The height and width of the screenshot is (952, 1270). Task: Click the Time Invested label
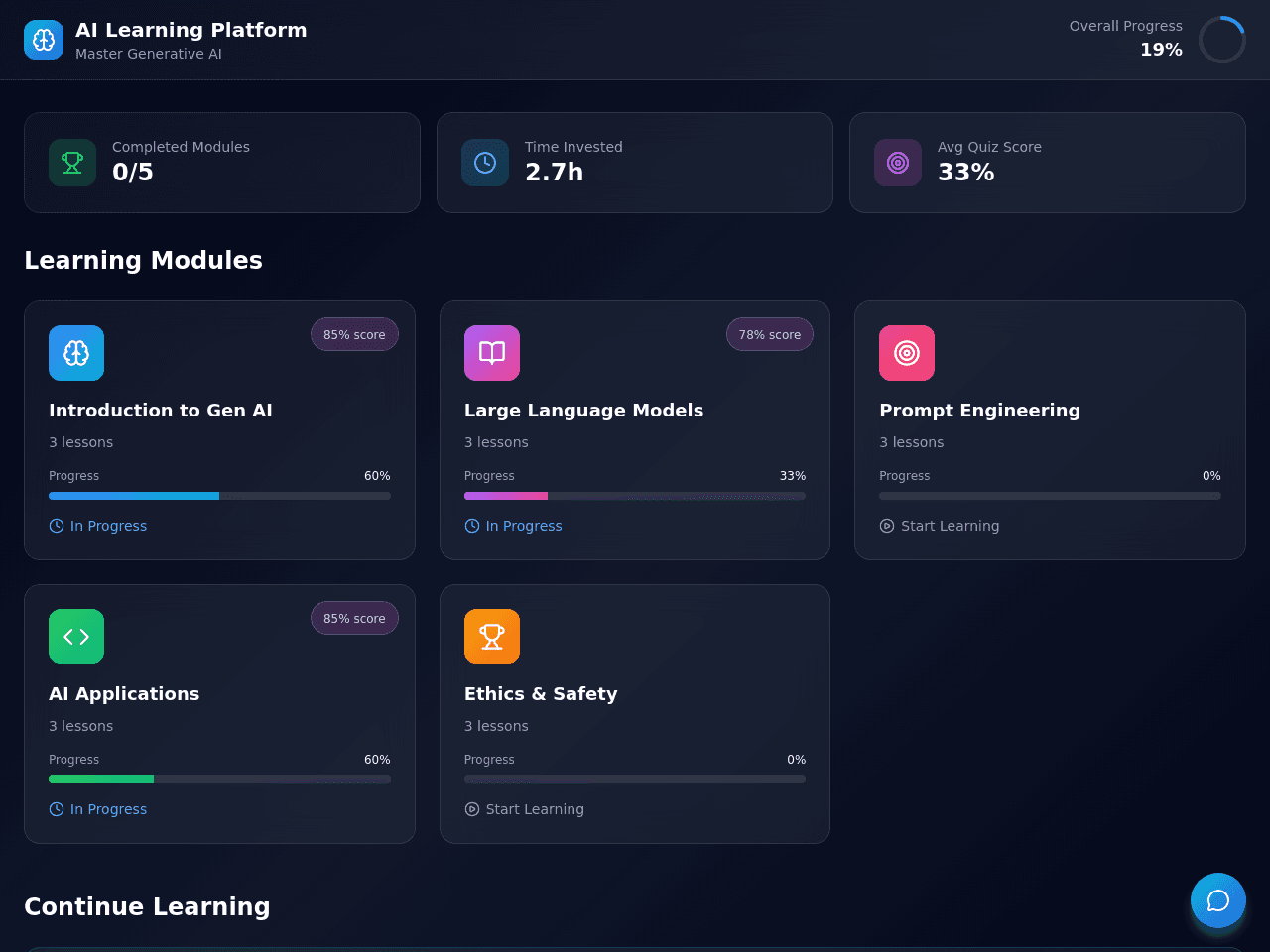[573, 147]
